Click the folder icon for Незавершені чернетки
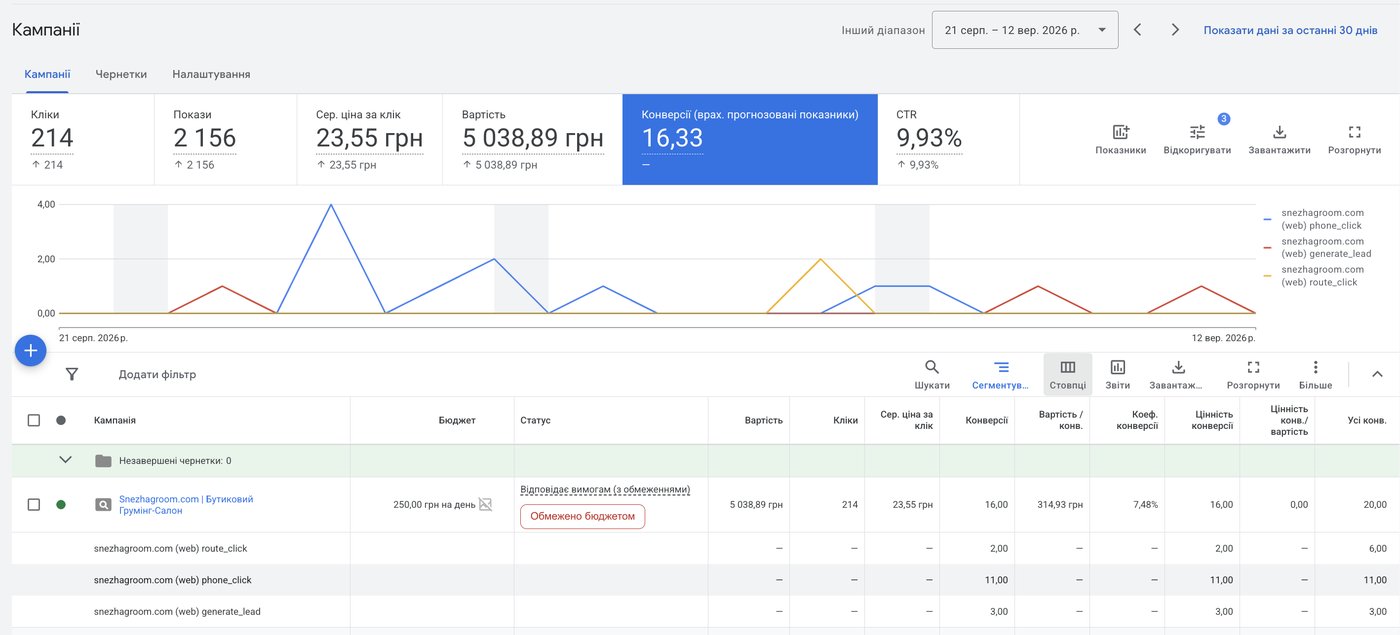The width and height of the screenshot is (1400, 635). point(103,461)
